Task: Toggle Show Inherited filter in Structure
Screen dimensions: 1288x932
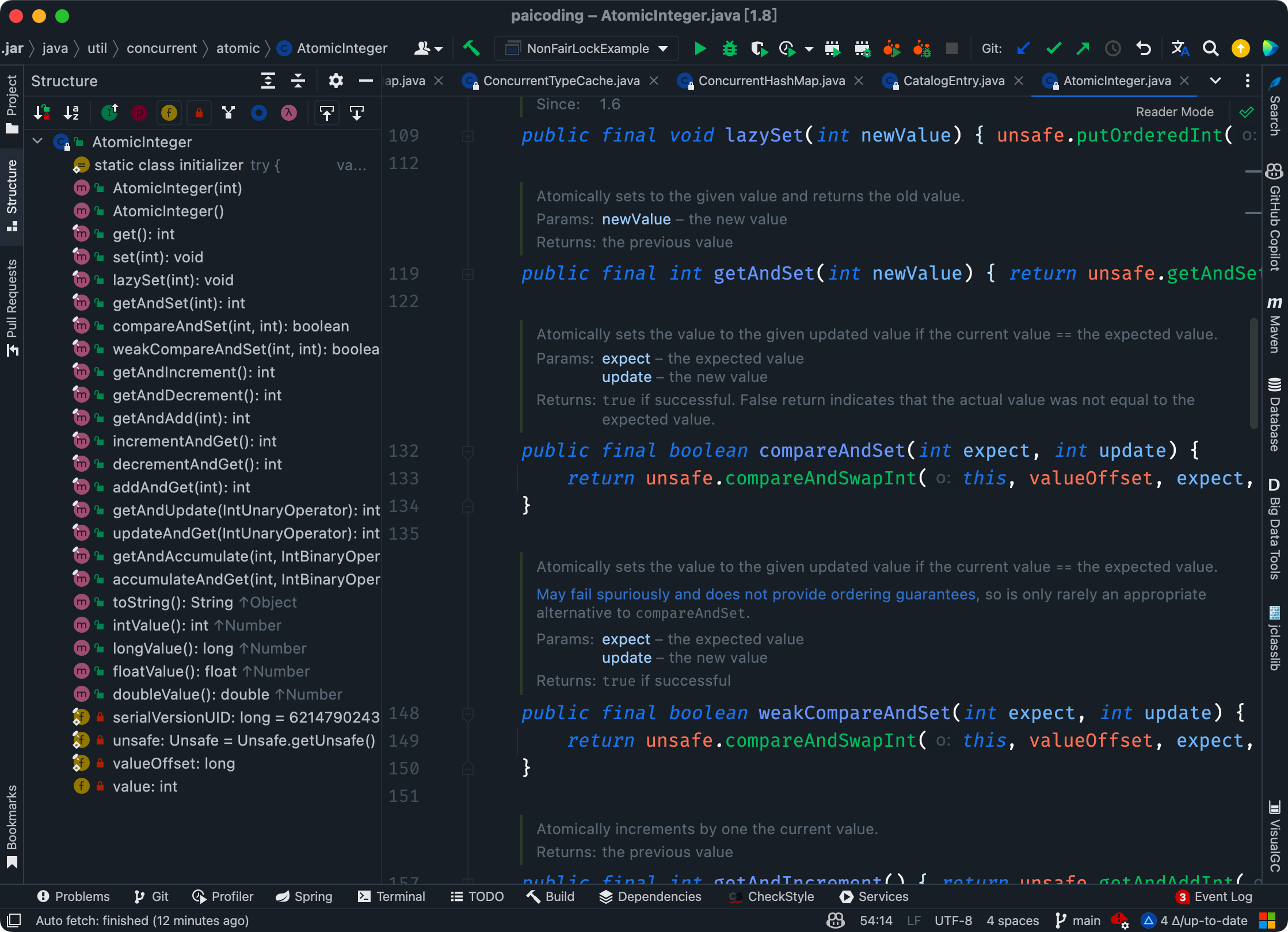Action: tap(109, 113)
